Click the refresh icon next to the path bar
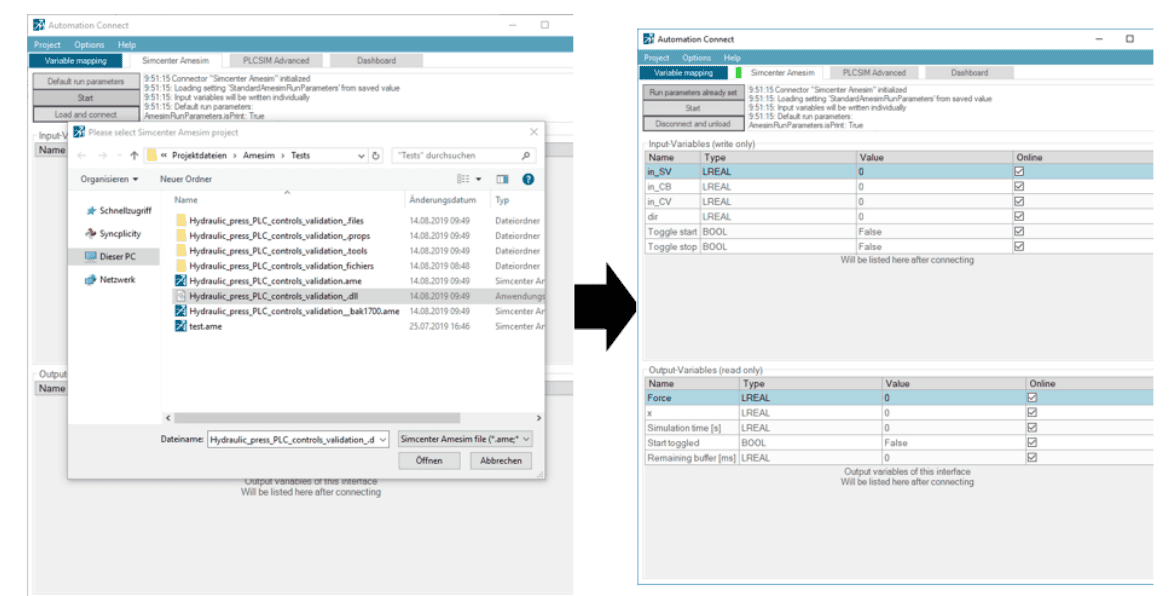This screenshot has width=1174, height=596. pyautogui.click(x=376, y=156)
